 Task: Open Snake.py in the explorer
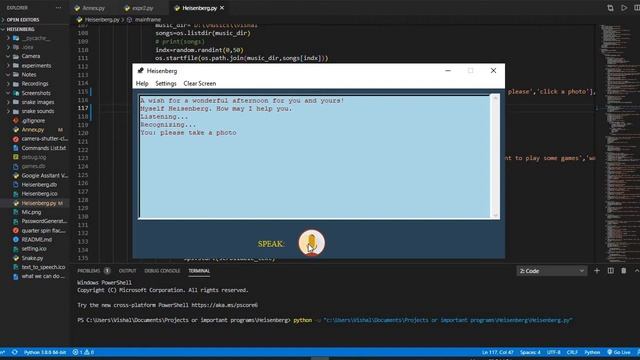pos(32,258)
